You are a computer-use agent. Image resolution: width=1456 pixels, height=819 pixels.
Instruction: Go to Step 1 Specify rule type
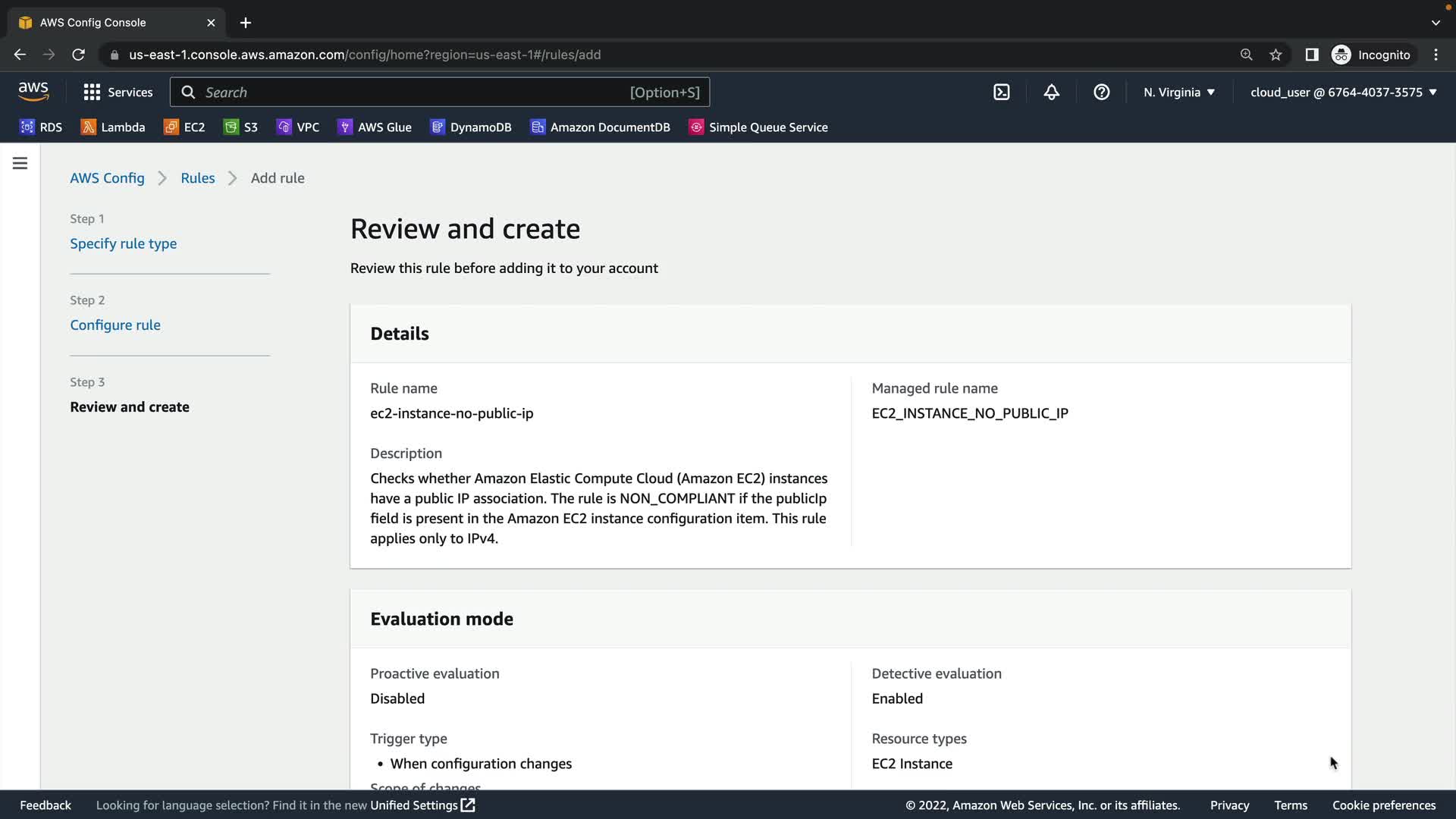coord(123,243)
